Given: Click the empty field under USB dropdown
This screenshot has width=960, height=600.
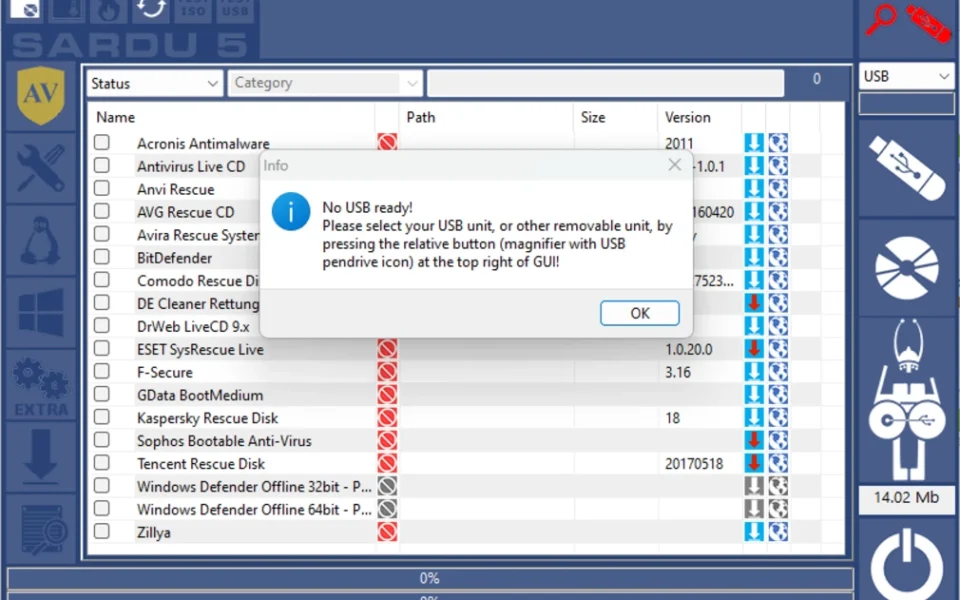Looking at the screenshot, I should (x=907, y=103).
